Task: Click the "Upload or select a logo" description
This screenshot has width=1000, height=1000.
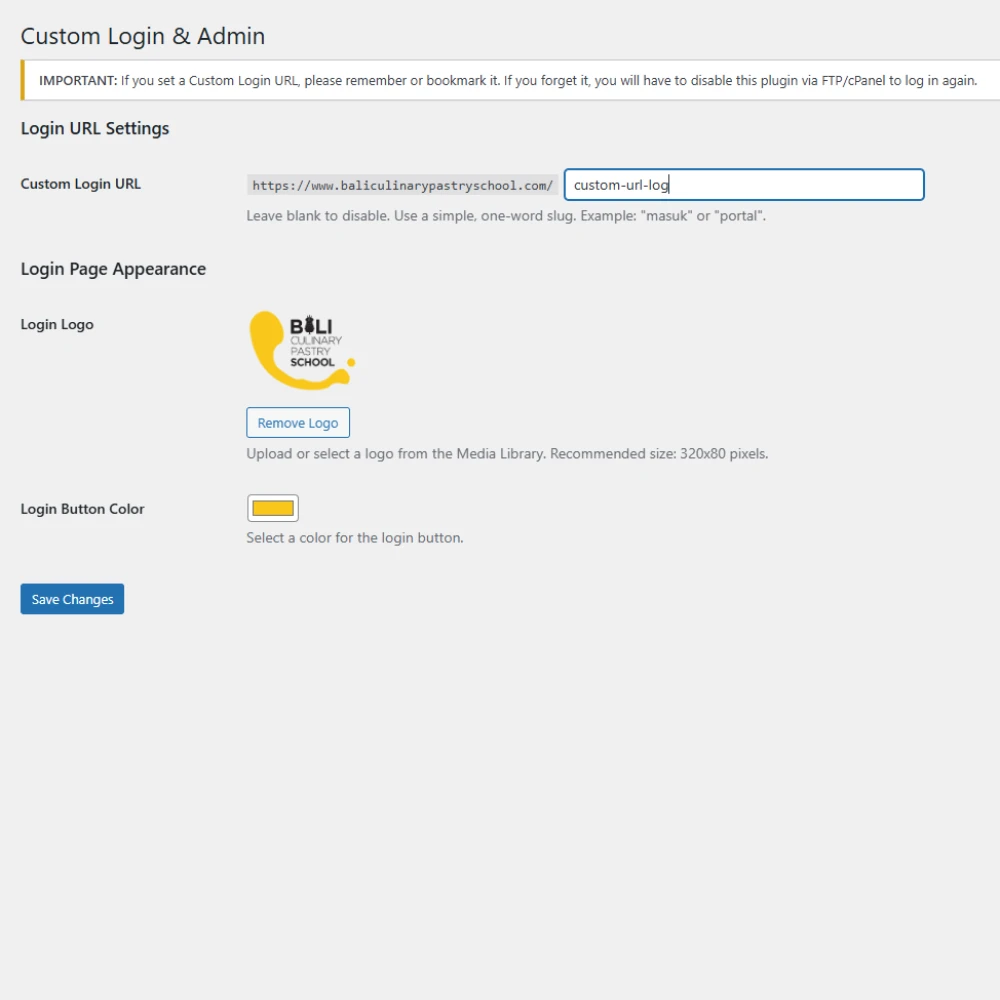Action: pyautogui.click(x=507, y=453)
